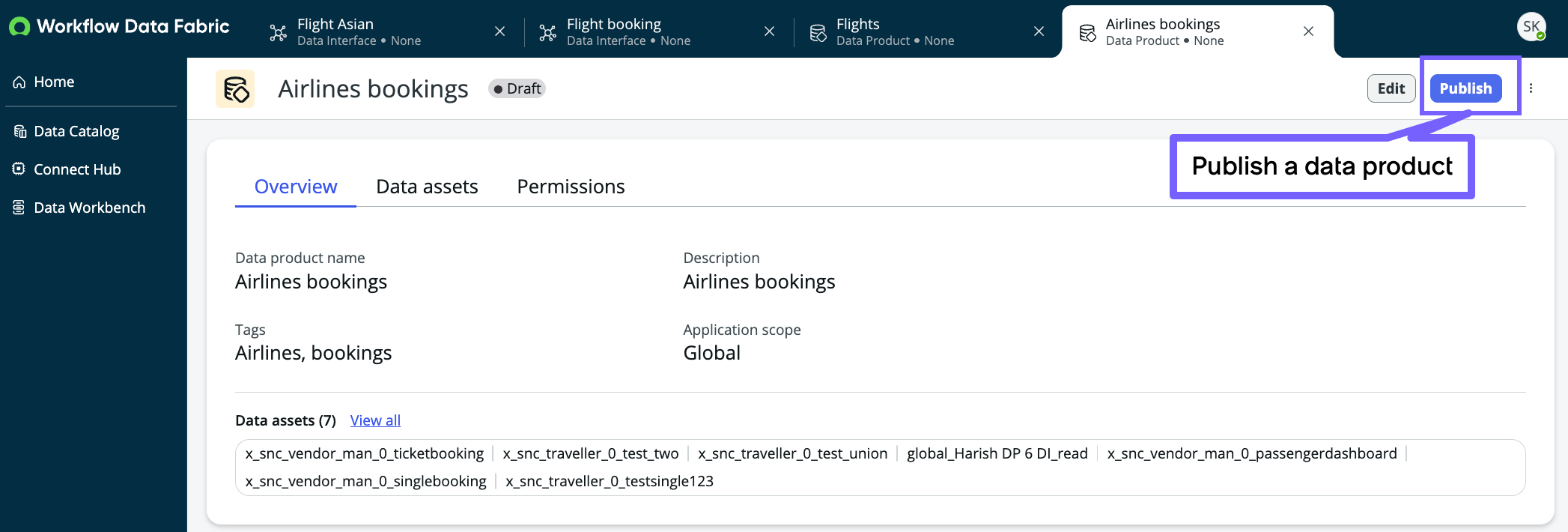Image resolution: width=1568 pixels, height=532 pixels.
Task: Close the Flights tab
Action: coord(1039,31)
